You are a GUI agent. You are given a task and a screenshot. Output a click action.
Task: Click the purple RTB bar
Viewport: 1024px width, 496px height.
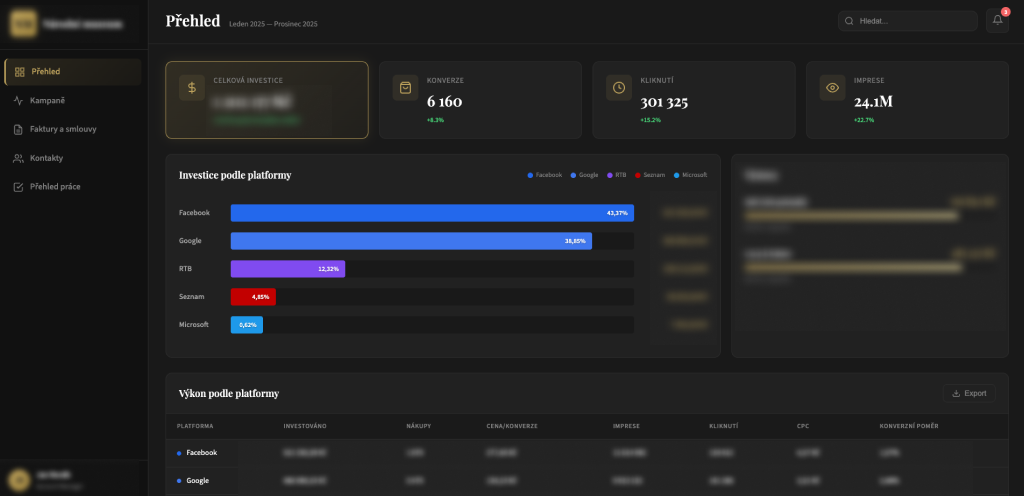coord(287,269)
